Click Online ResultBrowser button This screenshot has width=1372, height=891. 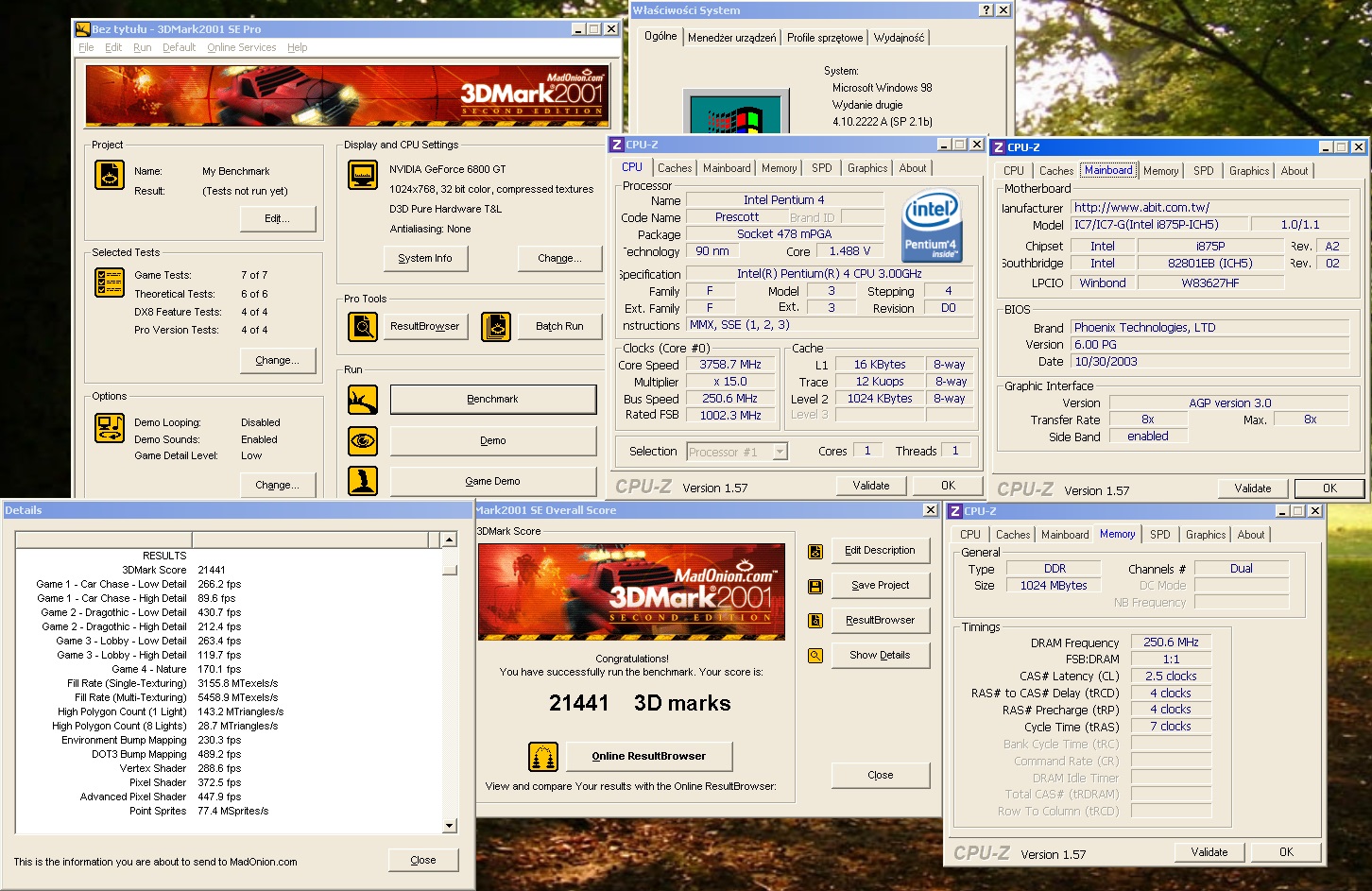(649, 756)
